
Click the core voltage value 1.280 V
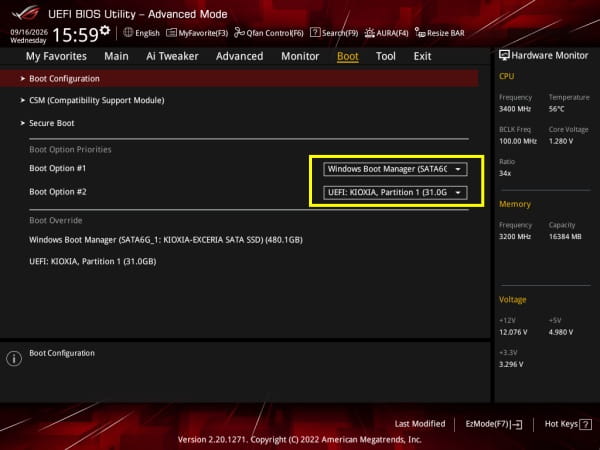561,141
